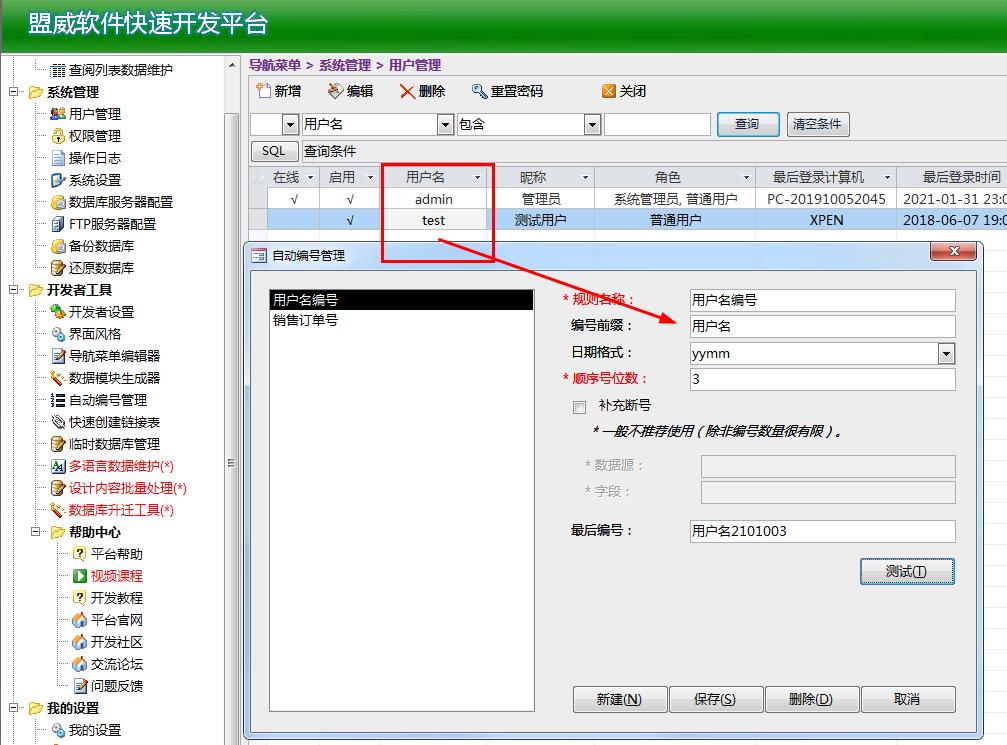Click the 清空条件 button
The height and width of the screenshot is (745, 1007).
[818, 124]
